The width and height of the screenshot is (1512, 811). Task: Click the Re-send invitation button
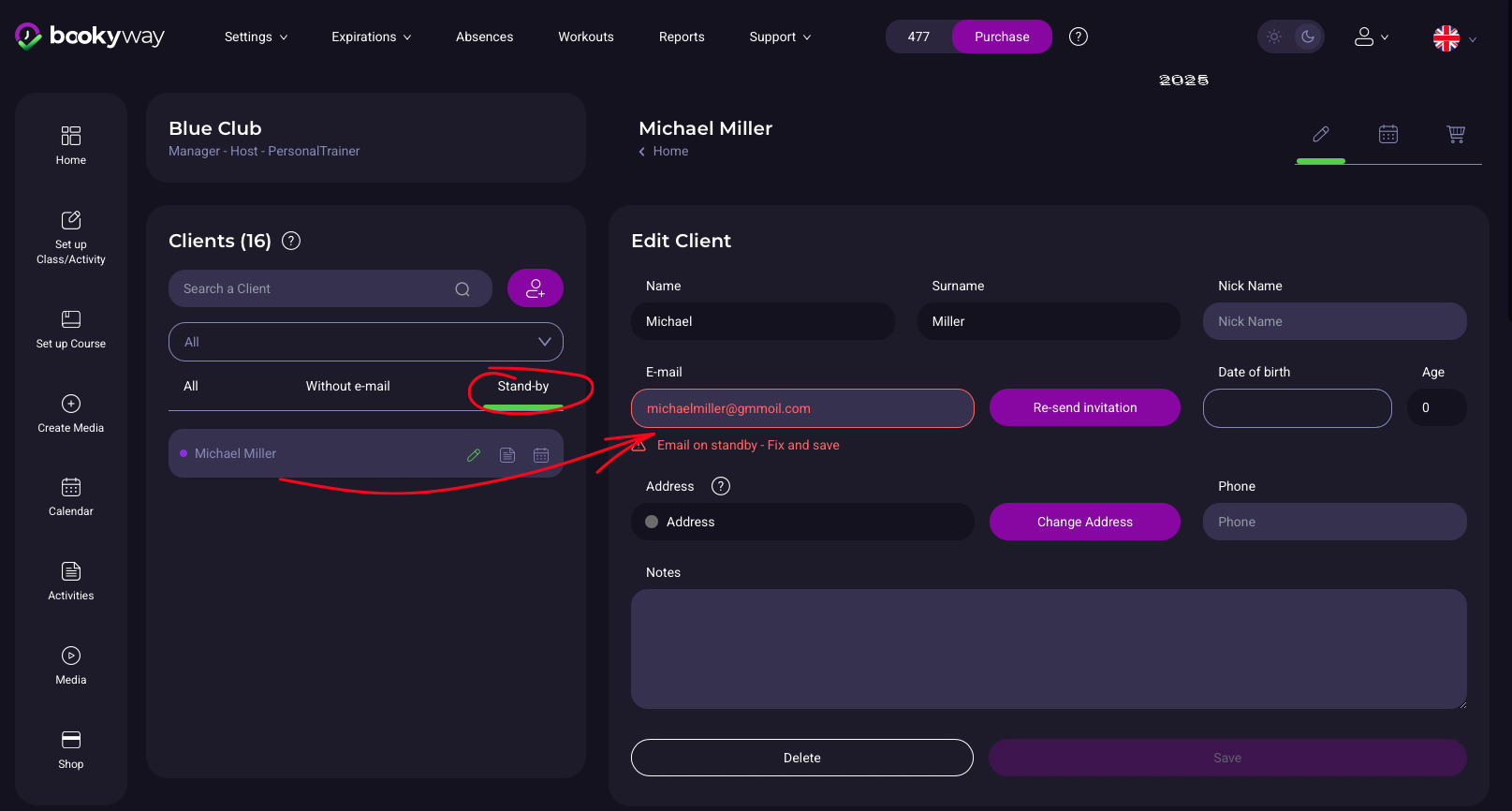coord(1084,407)
